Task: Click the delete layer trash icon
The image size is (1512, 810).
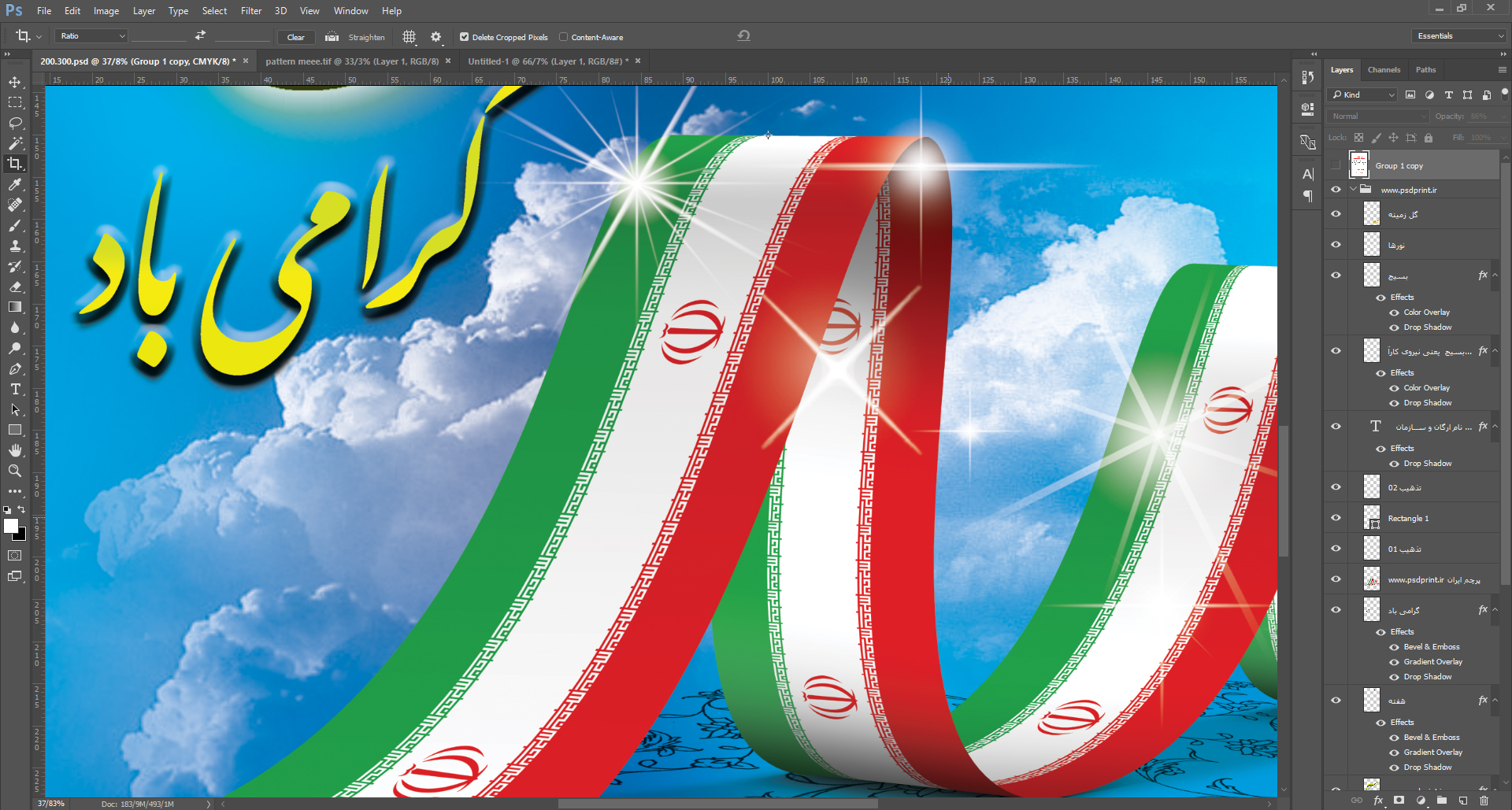Action: click(1484, 801)
